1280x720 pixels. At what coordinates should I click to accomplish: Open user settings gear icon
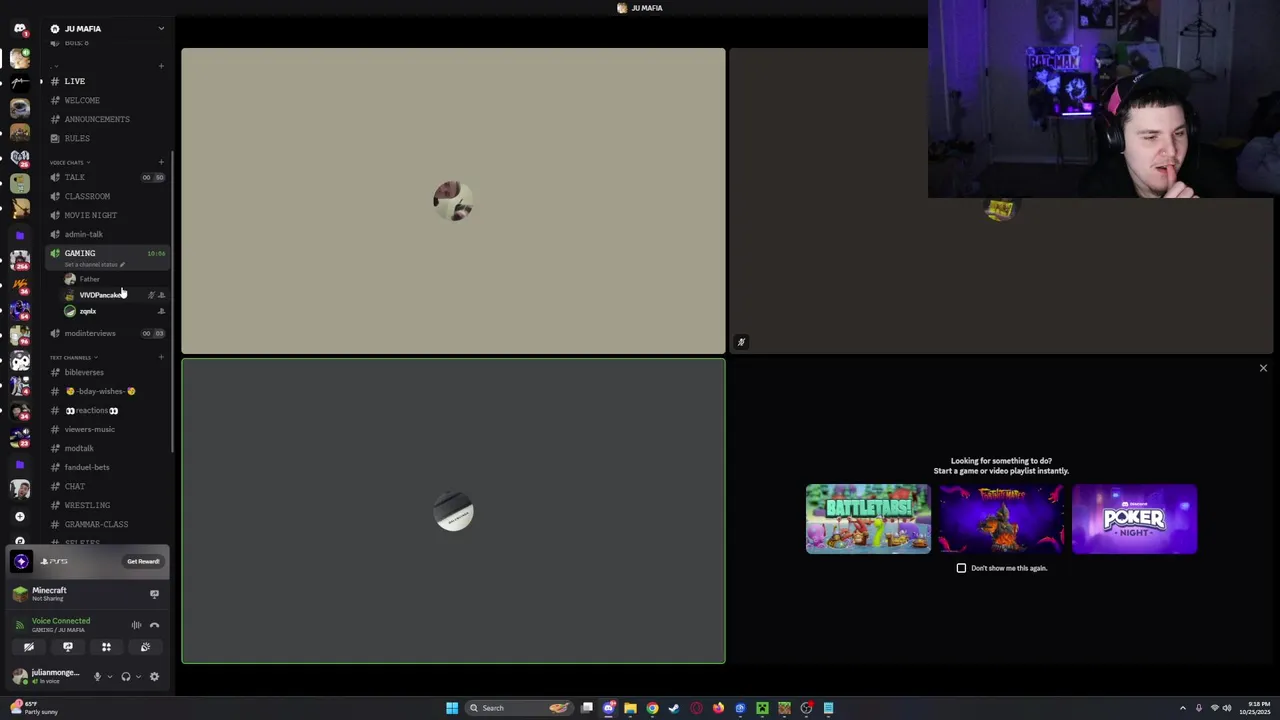[154, 677]
